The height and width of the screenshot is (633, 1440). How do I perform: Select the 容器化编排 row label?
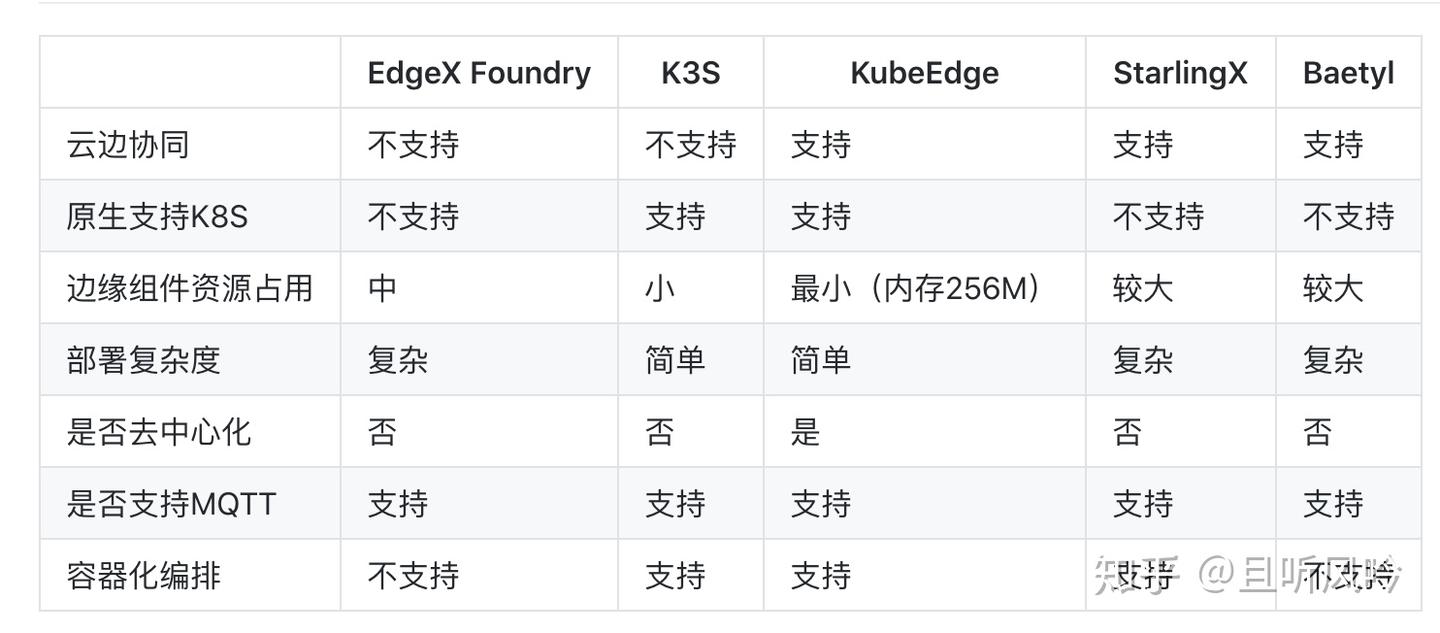click(143, 576)
